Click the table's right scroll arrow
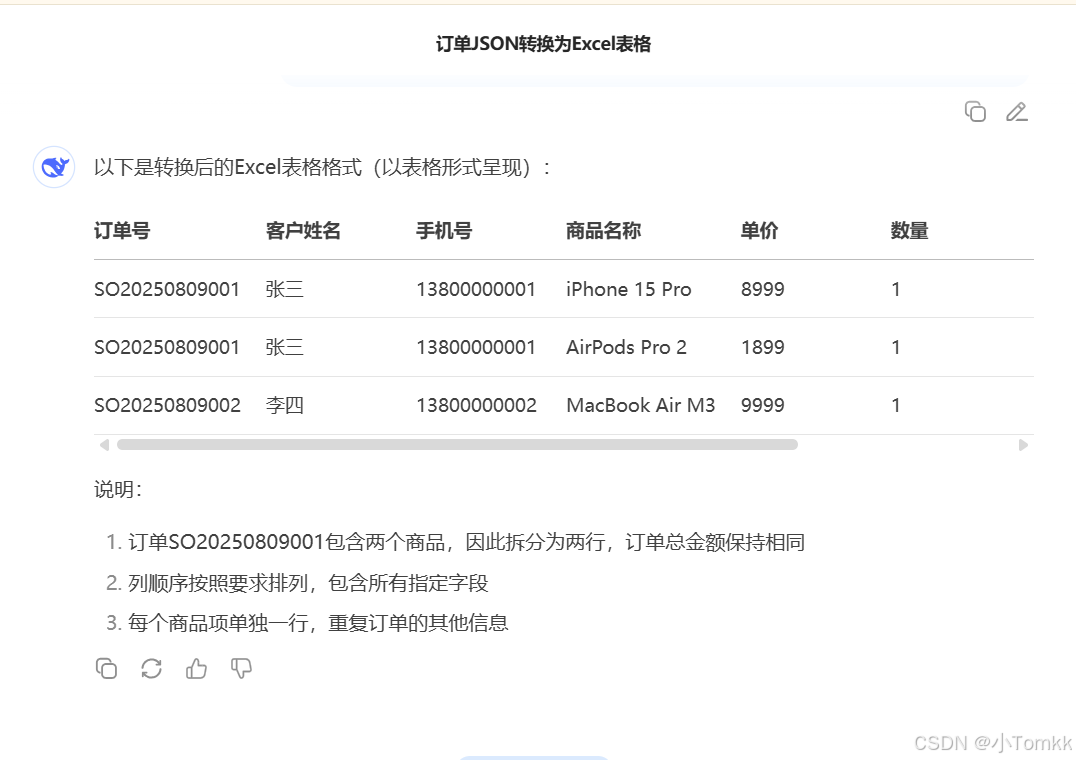 pyautogui.click(x=1023, y=445)
